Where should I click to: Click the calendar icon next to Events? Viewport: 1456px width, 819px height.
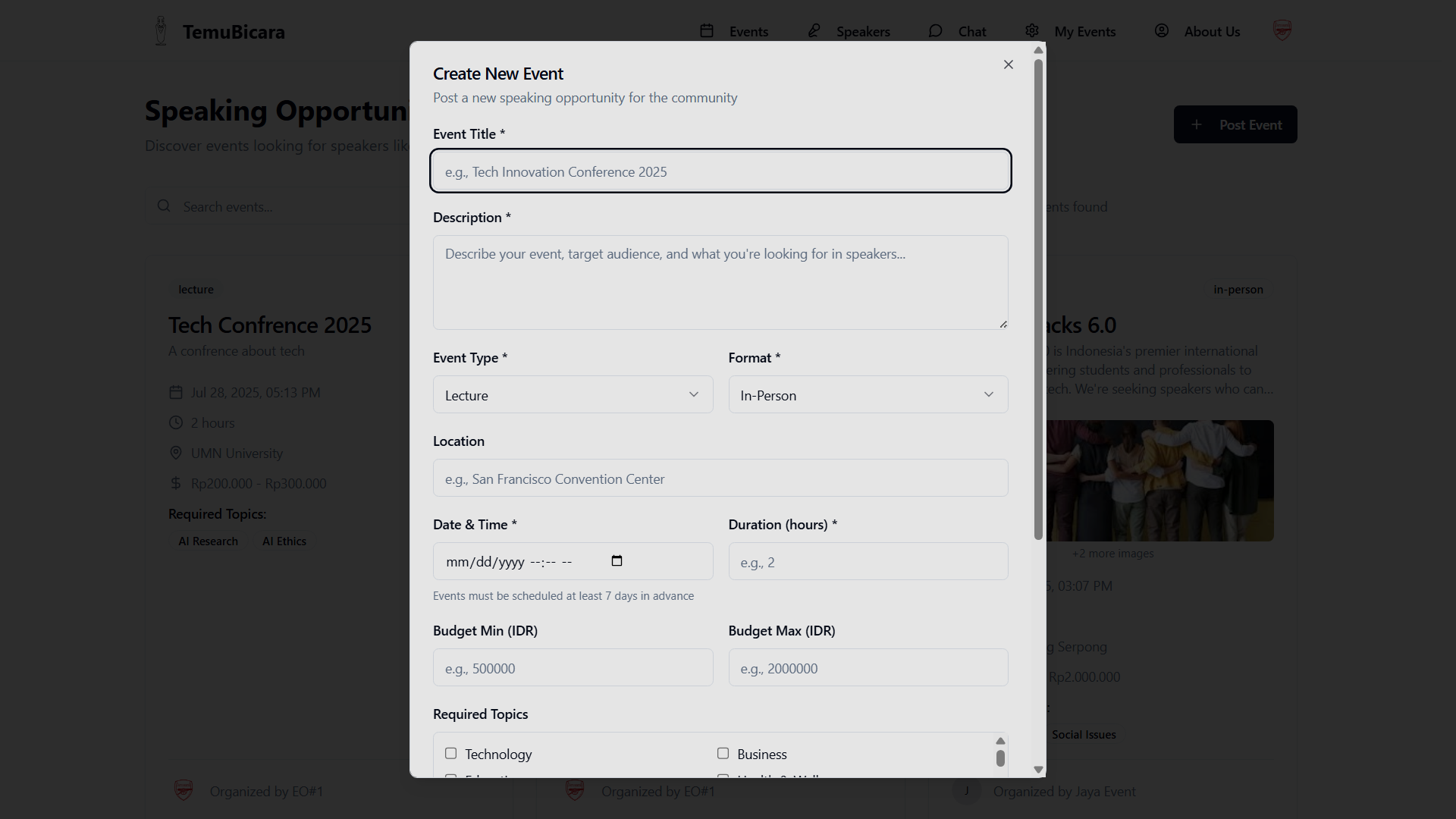707,31
